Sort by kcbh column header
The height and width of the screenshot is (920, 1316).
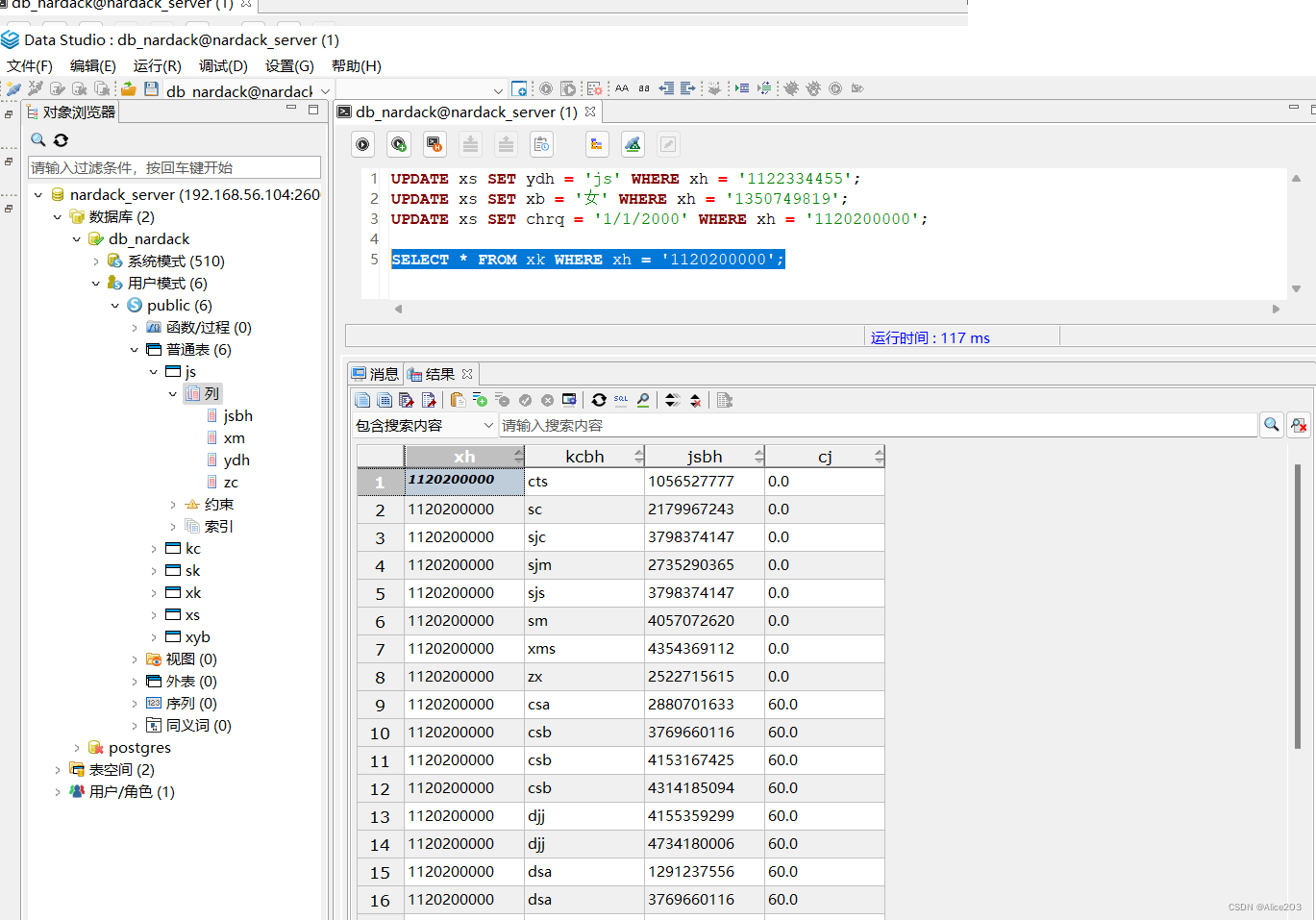[584, 457]
